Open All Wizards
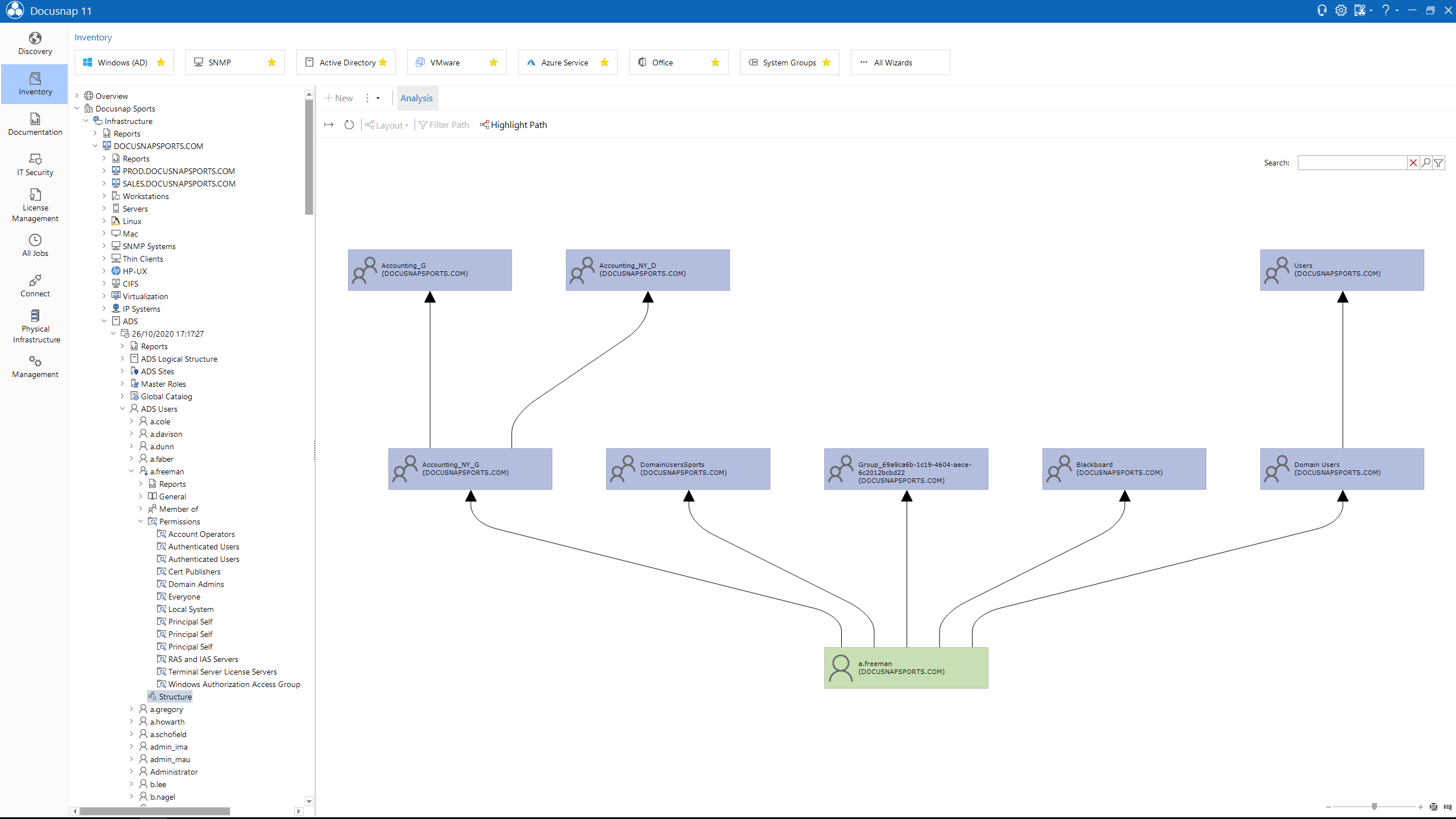 (900, 62)
